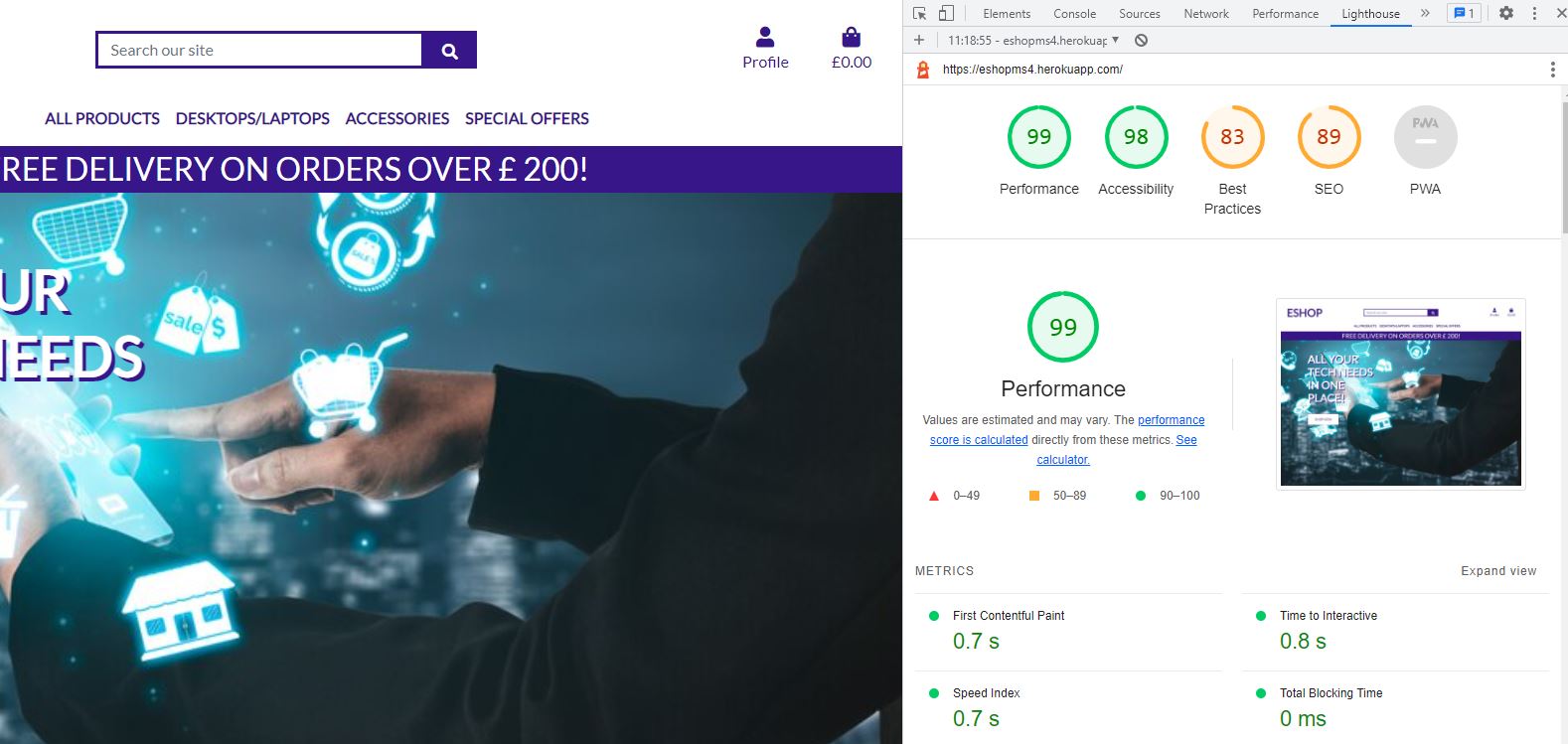Open DevTools settings gear
Screen dimensions: 1568x744
1506,13
